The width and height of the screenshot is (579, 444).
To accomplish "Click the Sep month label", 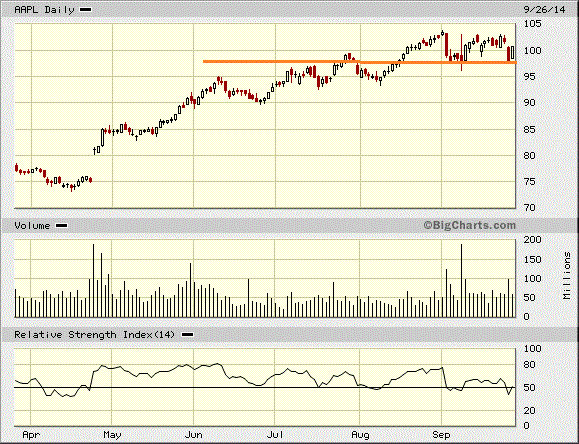I will click(441, 435).
